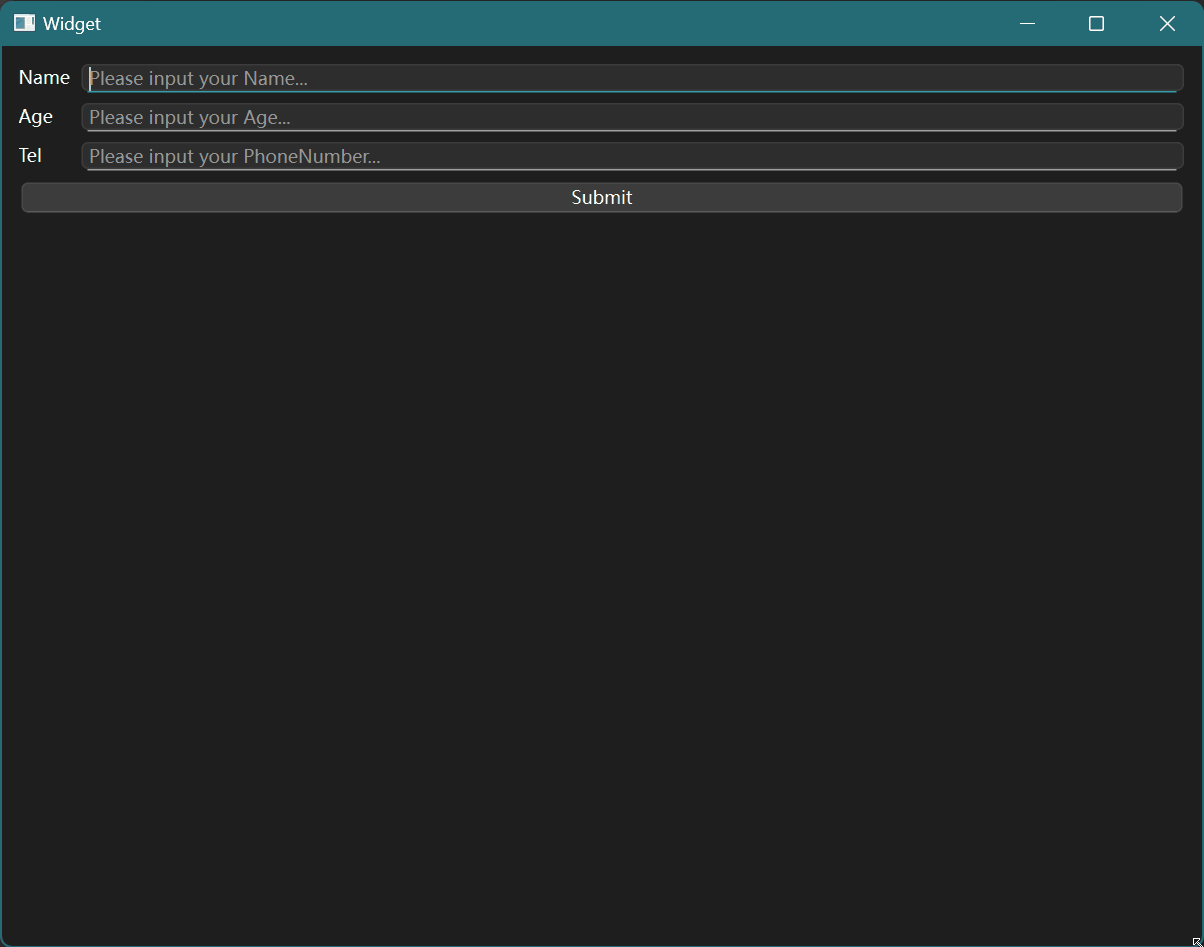The width and height of the screenshot is (1204, 947).
Task: Place cursor at right end of Name field
Action: [1170, 78]
